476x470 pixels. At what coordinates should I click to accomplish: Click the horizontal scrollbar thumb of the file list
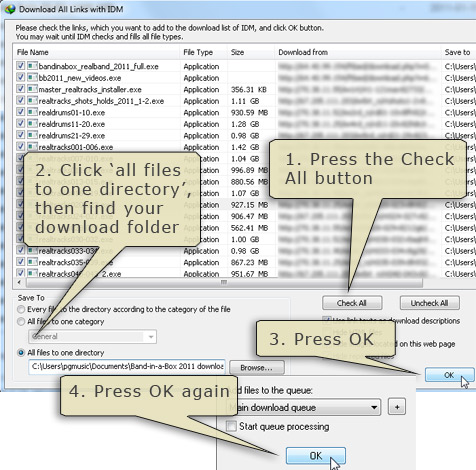(x=224, y=283)
